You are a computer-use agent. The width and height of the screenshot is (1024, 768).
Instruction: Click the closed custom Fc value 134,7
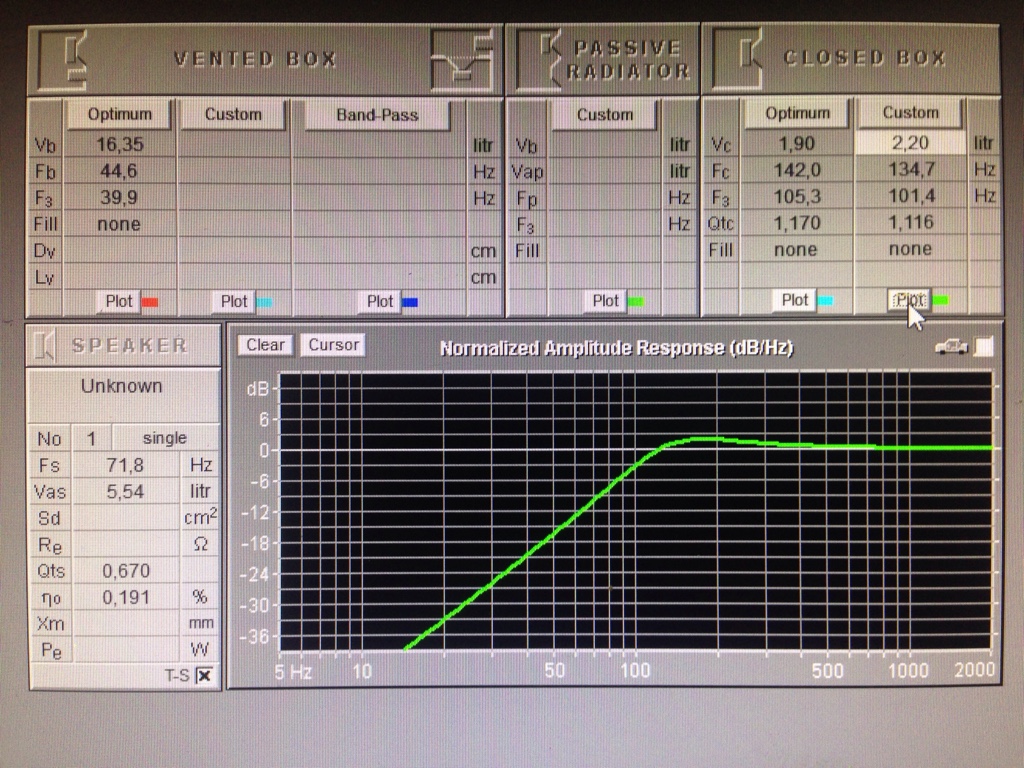coord(910,170)
